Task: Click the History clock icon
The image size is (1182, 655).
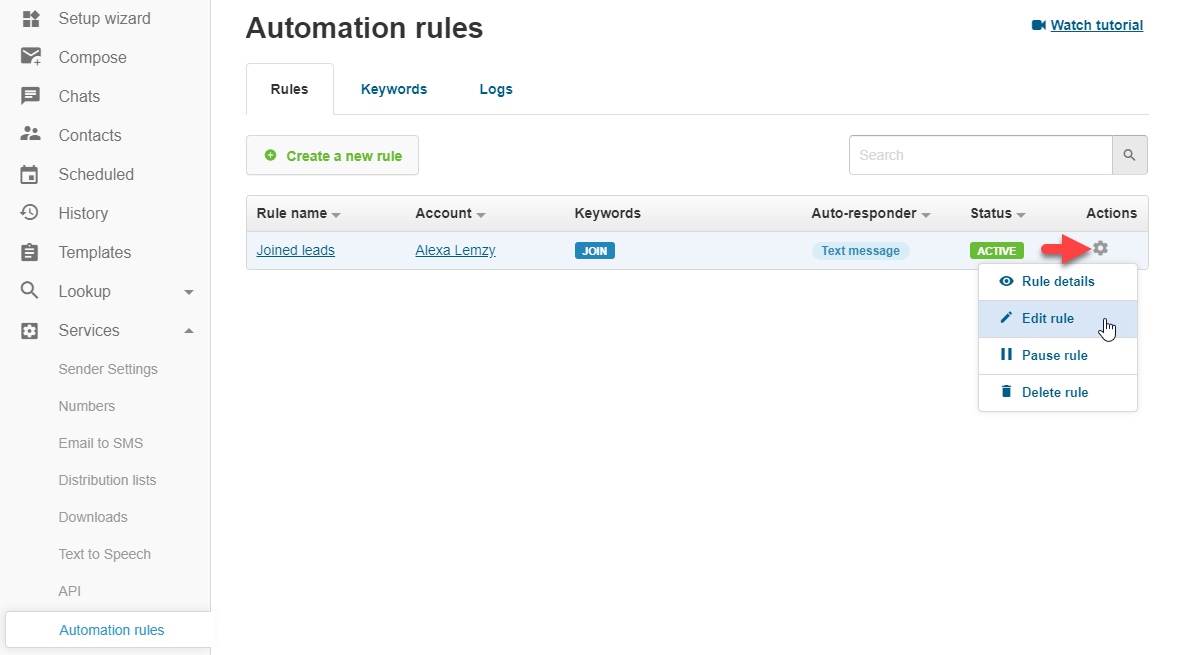Action: (x=29, y=213)
